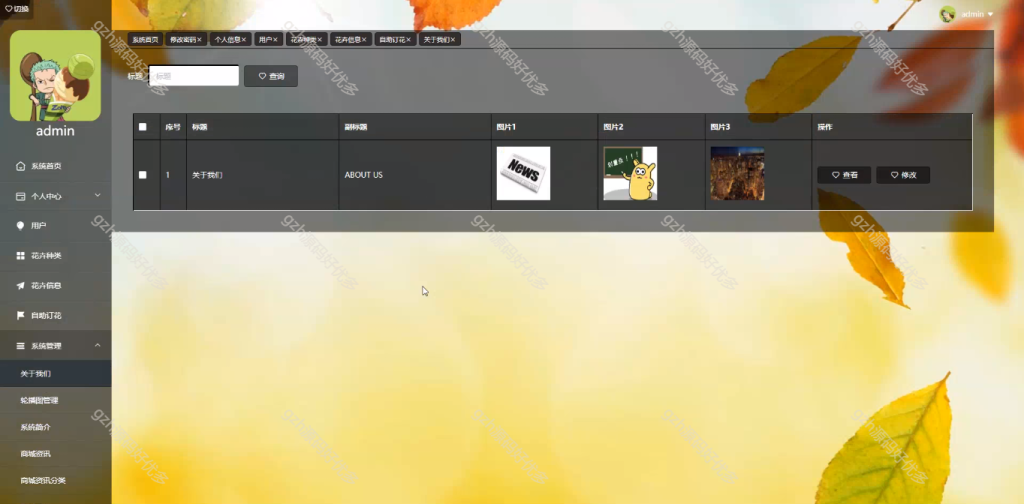Switch to the 系统首页 tab

[x=145, y=40]
